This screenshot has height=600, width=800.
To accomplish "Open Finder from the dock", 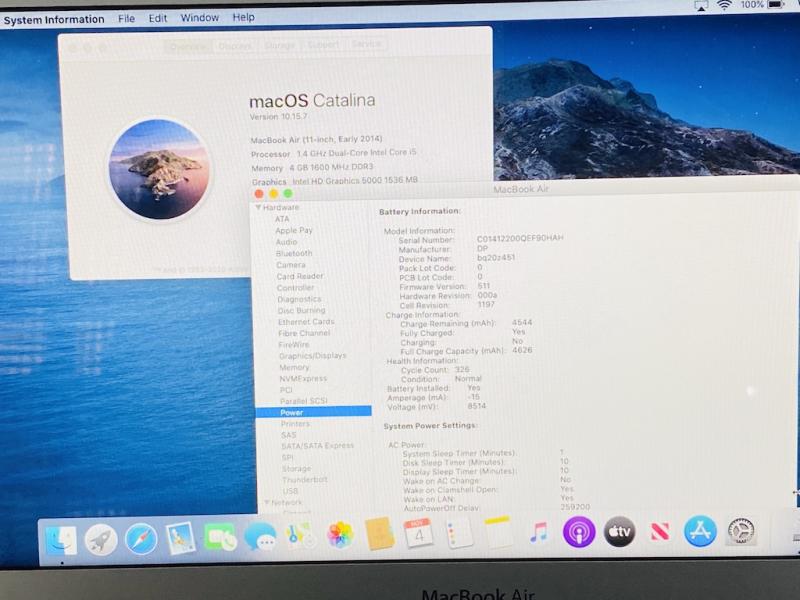I will coord(61,541).
